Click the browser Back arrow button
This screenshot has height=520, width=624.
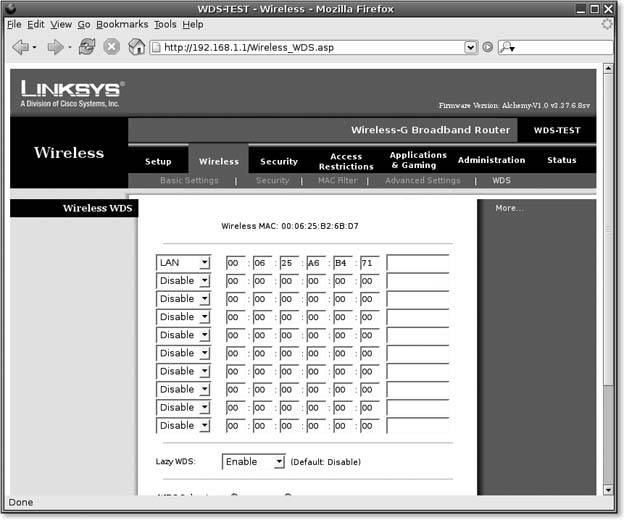20,47
